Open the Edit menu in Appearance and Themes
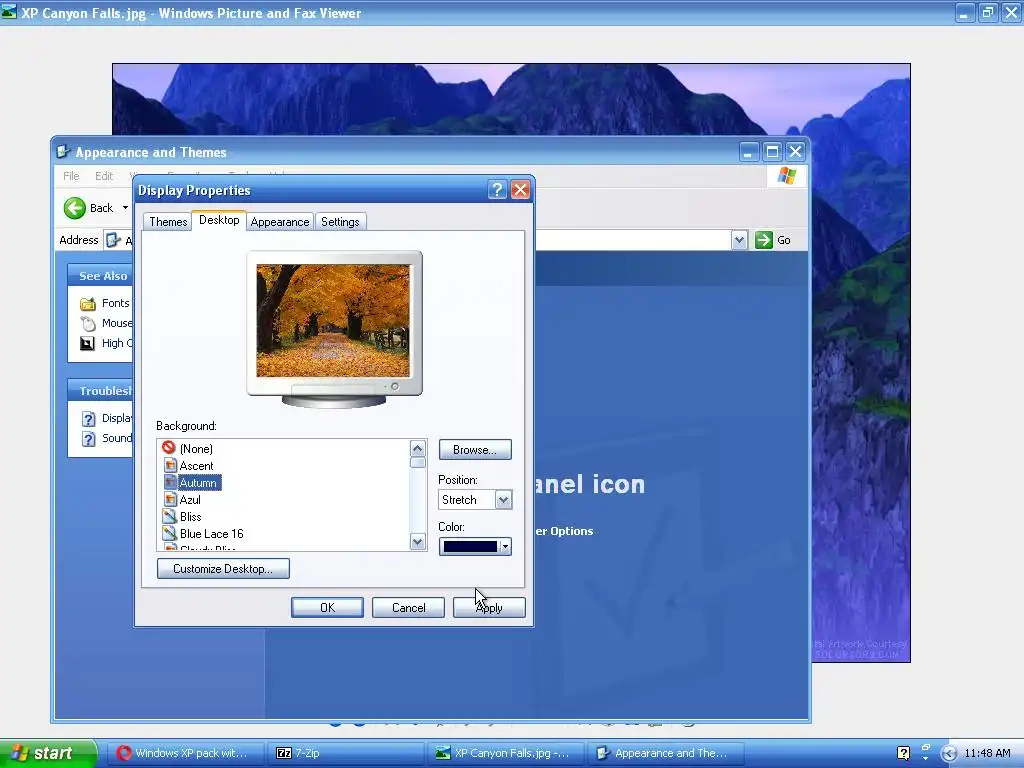1024x768 pixels. click(x=104, y=176)
